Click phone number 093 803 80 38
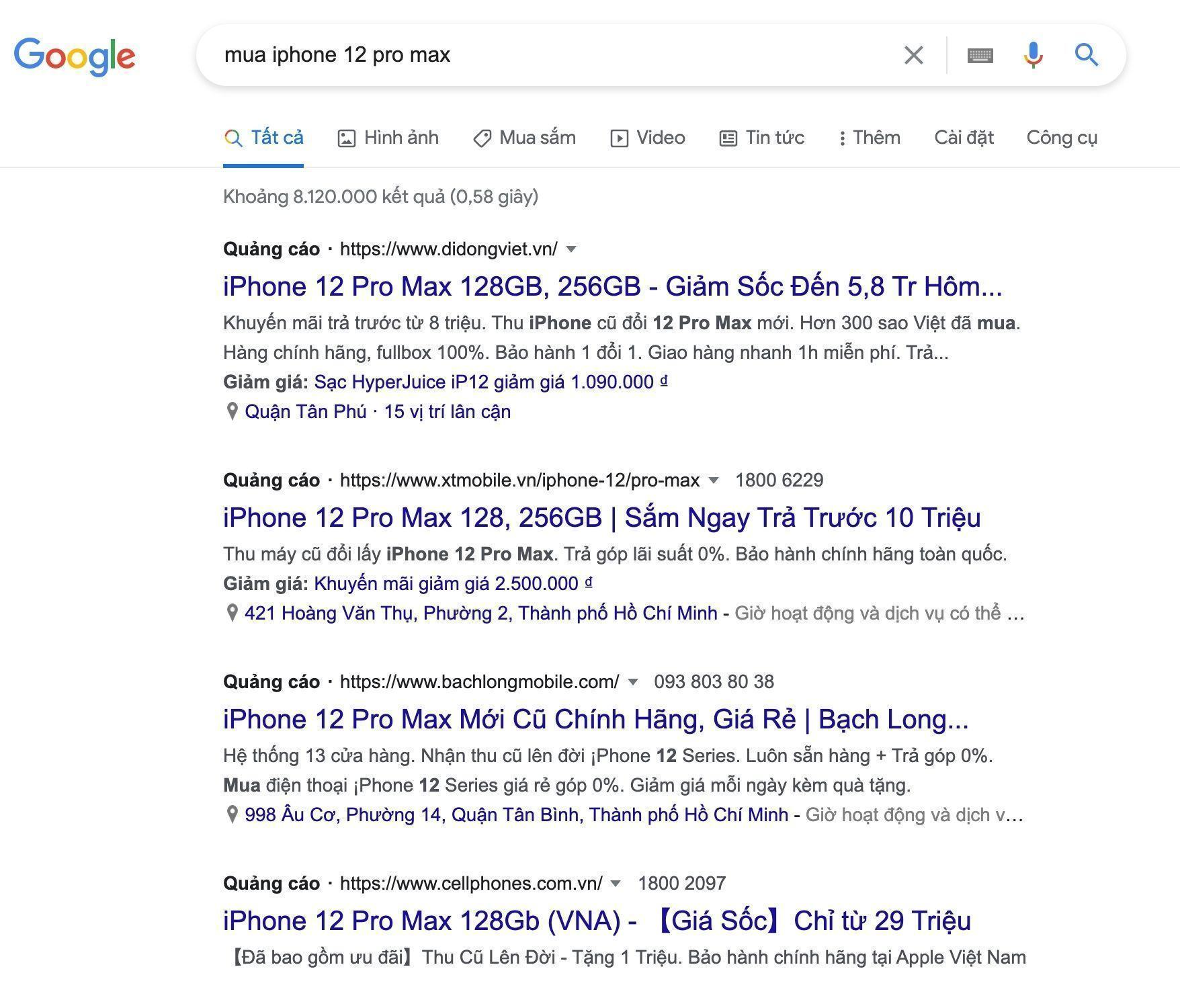The image size is (1180, 1008). coord(714,682)
